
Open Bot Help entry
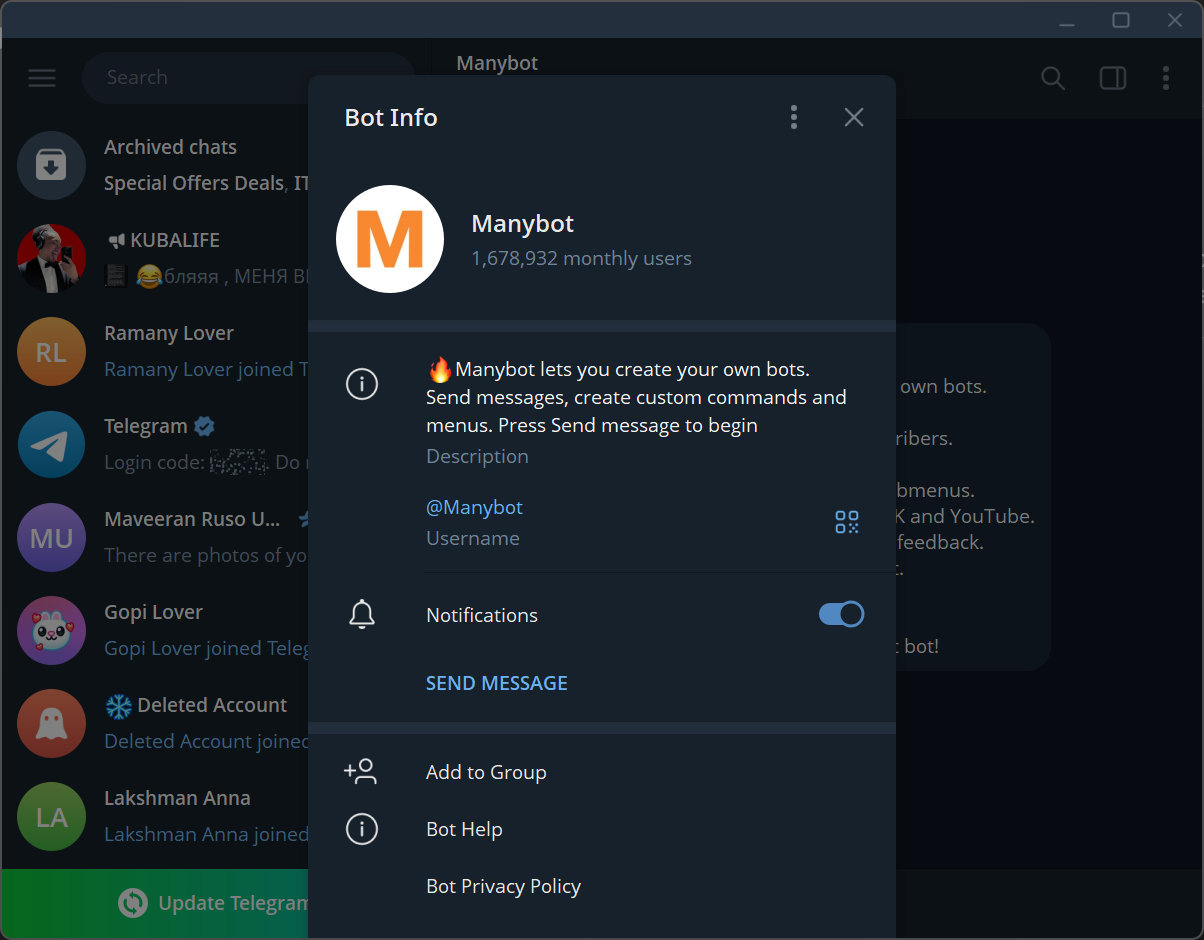tap(464, 829)
